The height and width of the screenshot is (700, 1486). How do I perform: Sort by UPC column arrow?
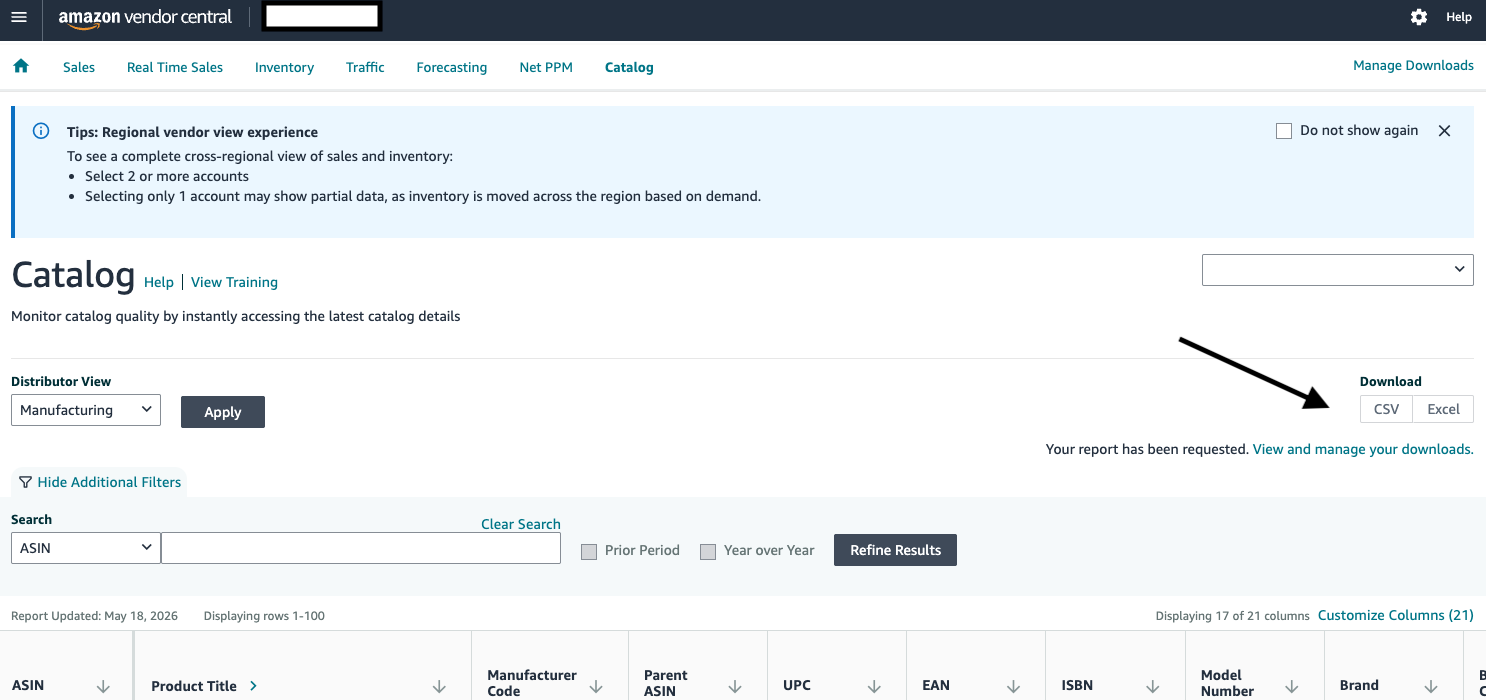tap(874, 686)
